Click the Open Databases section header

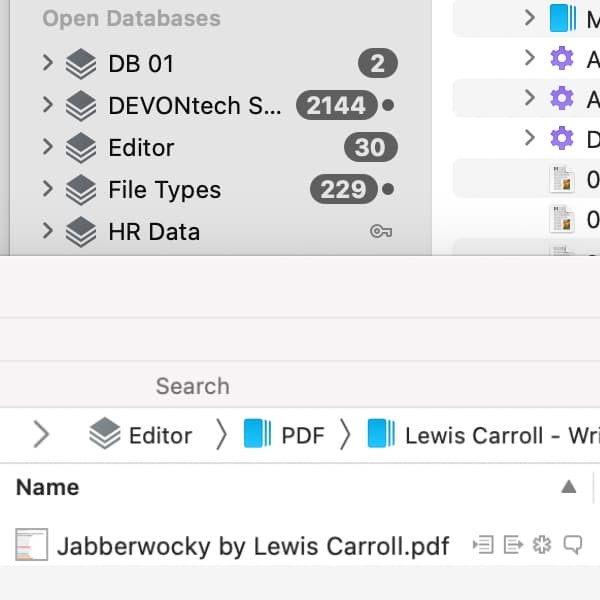(x=132, y=18)
